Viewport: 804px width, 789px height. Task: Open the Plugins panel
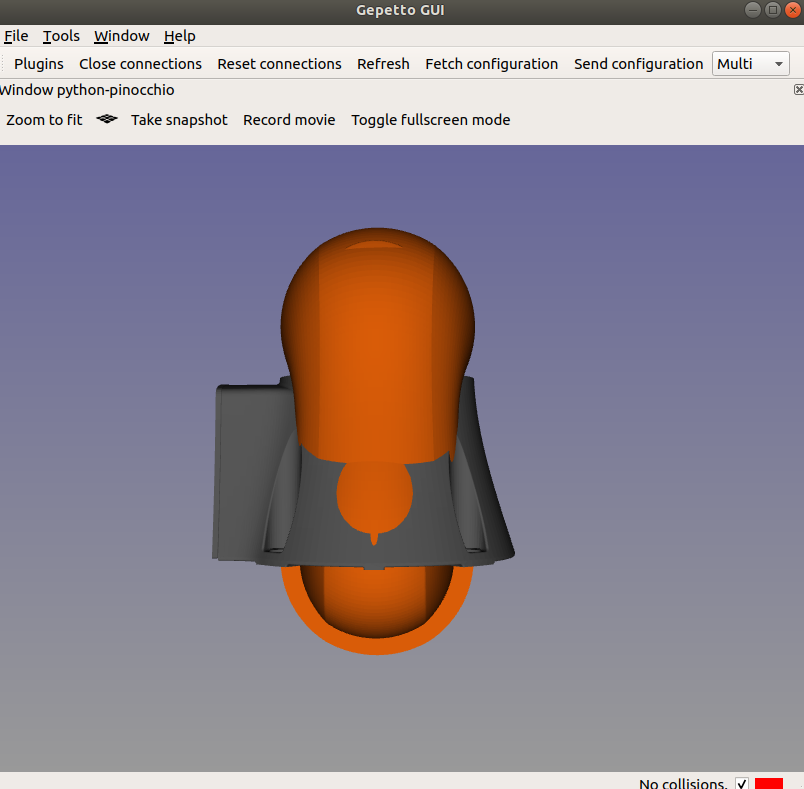[38, 63]
